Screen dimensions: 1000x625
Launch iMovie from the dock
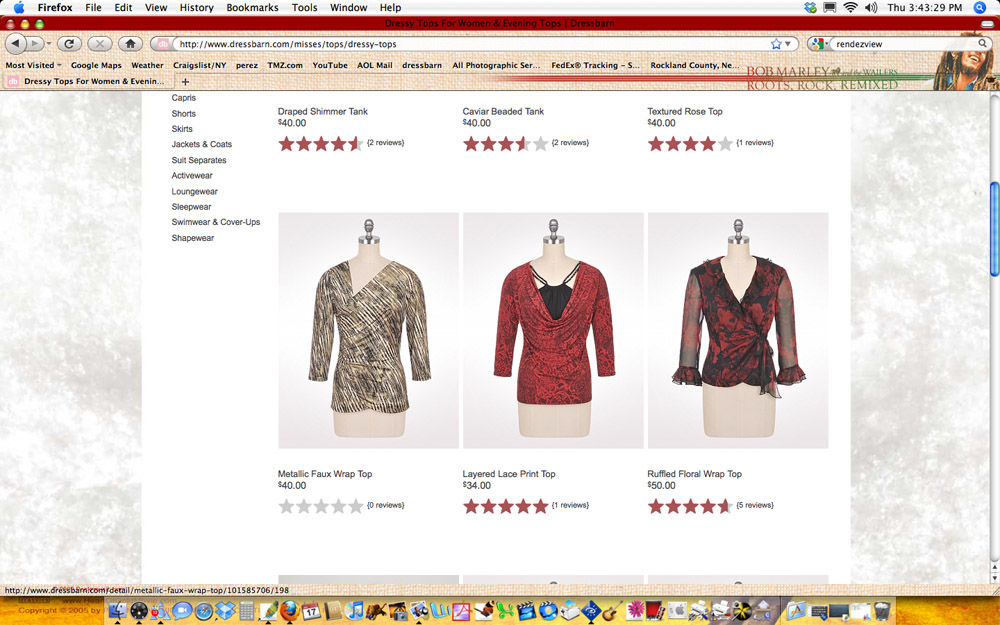coord(527,610)
